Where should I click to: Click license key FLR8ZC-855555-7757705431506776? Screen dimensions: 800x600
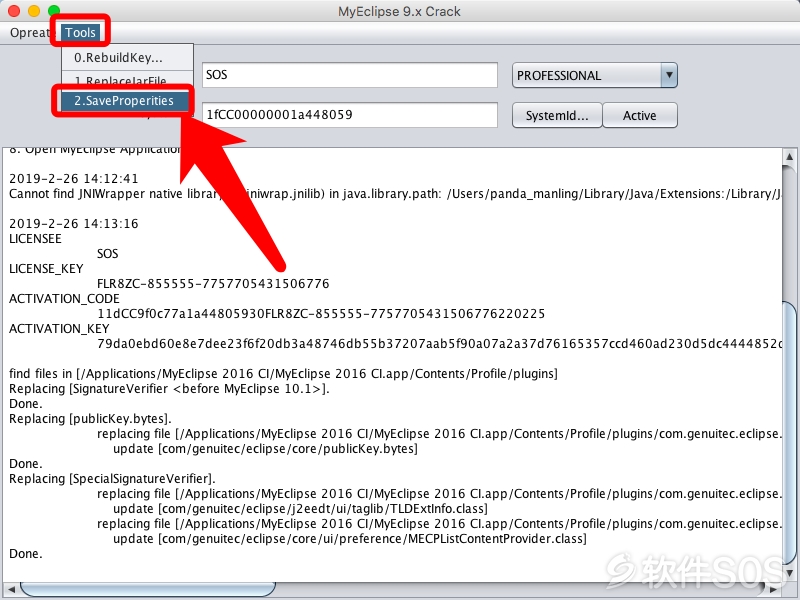(x=213, y=284)
